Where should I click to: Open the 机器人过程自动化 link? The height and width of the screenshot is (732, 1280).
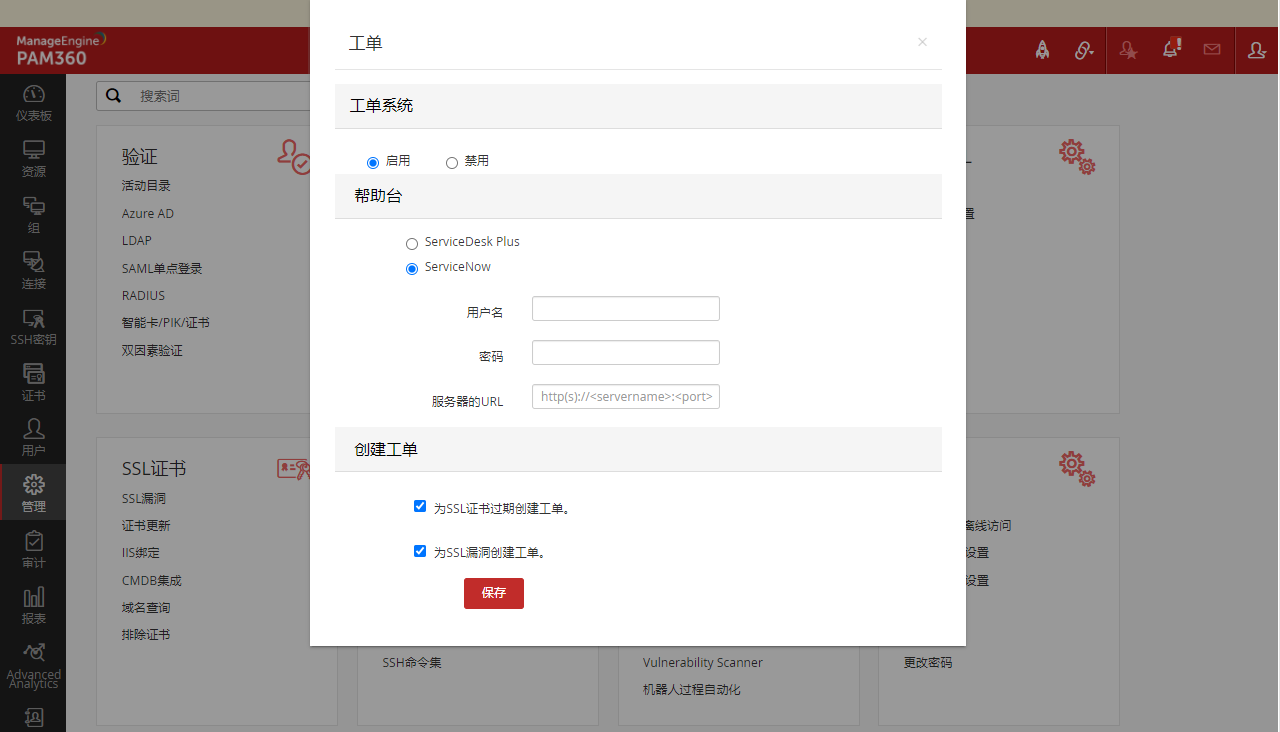[692, 690]
